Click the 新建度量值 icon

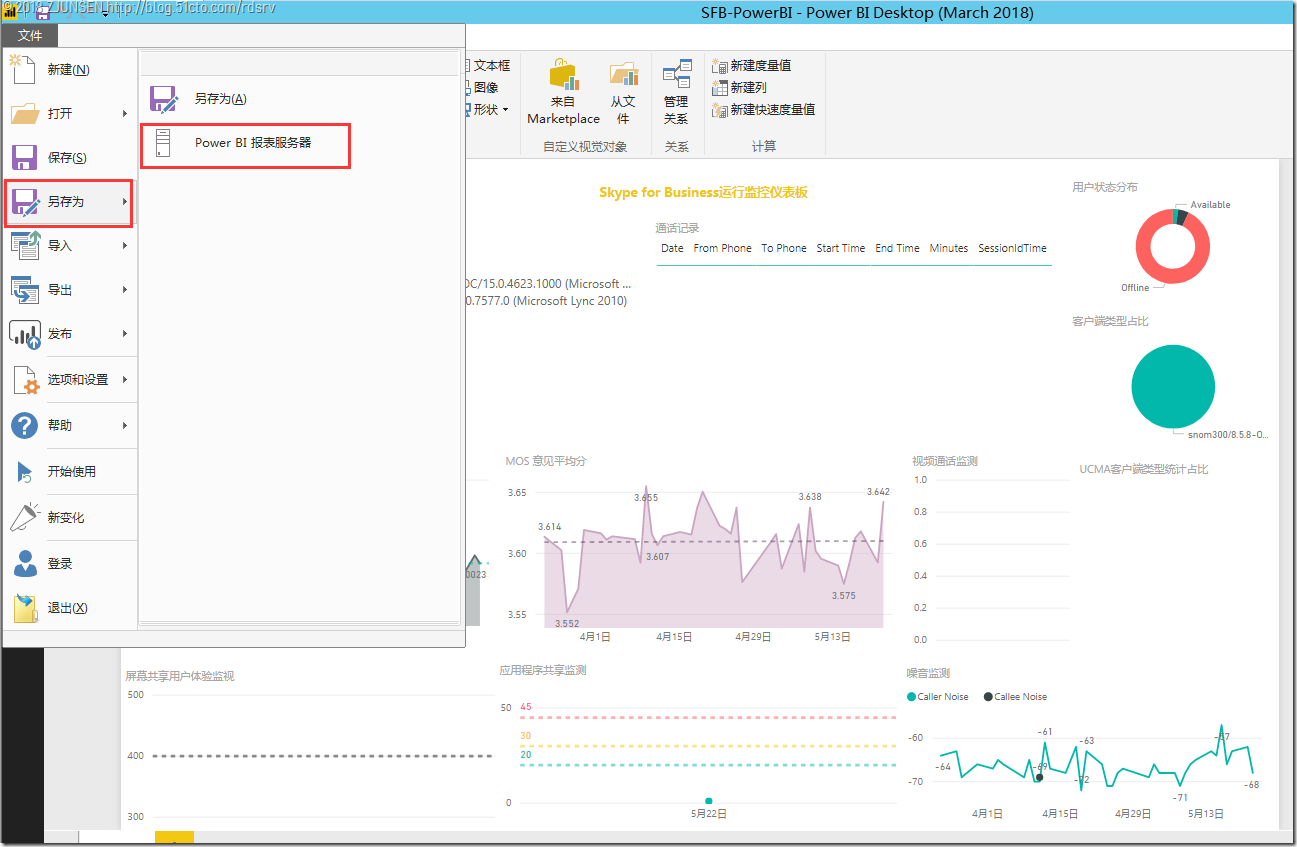pyautogui.click(x=720, y=66)
